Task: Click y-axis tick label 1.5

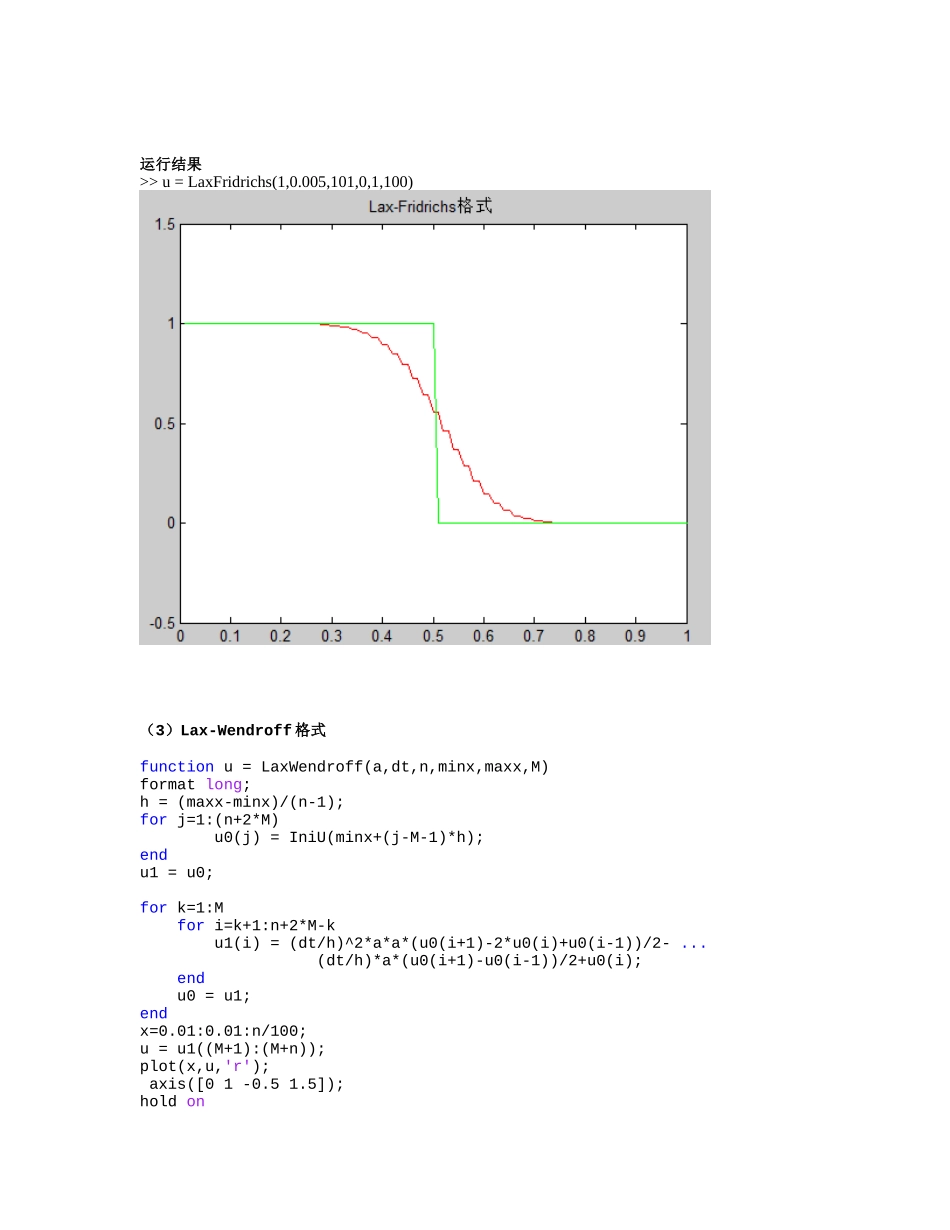Action: [164, 225]
